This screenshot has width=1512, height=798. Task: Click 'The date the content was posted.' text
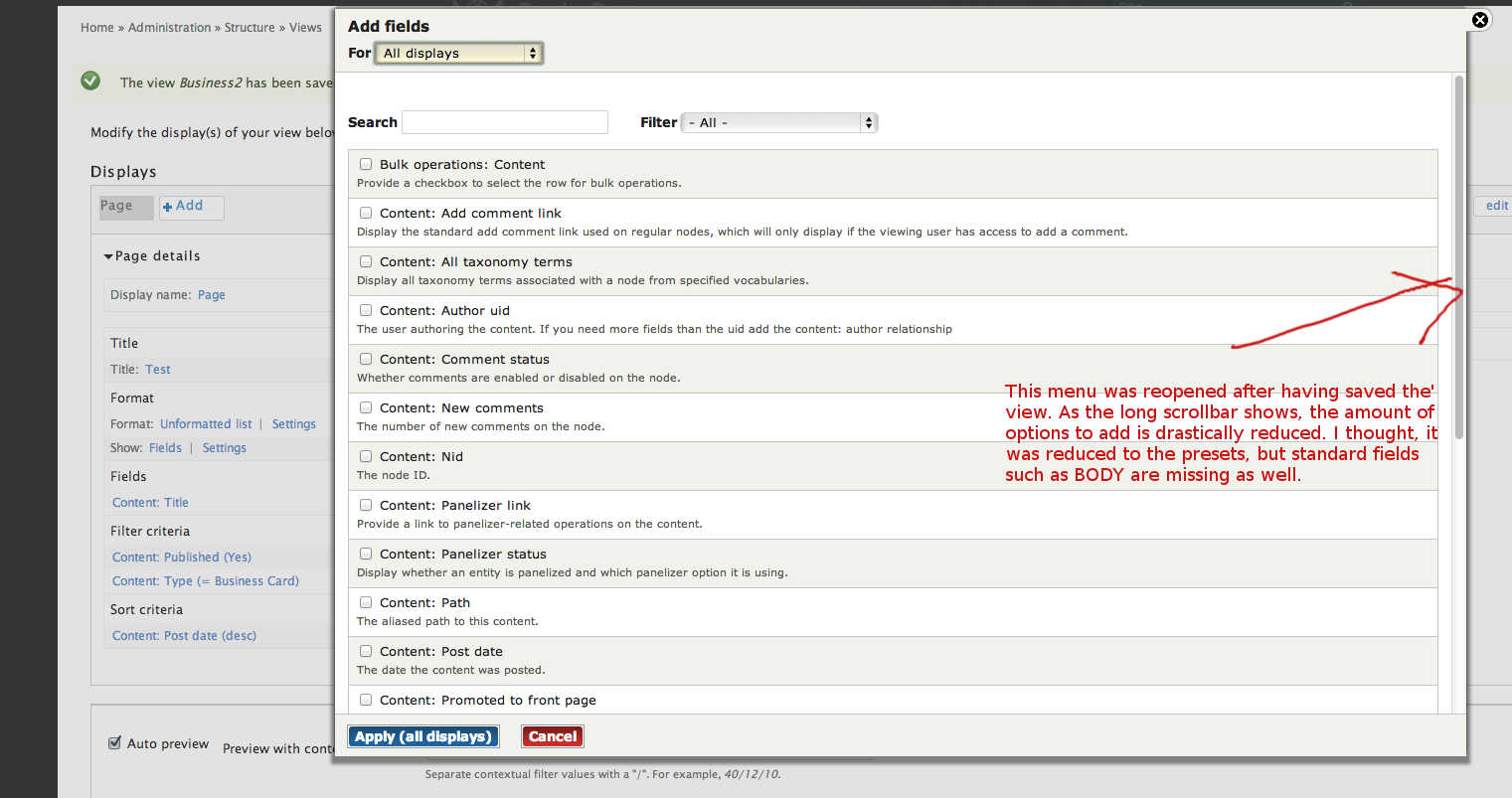[451, 670]
